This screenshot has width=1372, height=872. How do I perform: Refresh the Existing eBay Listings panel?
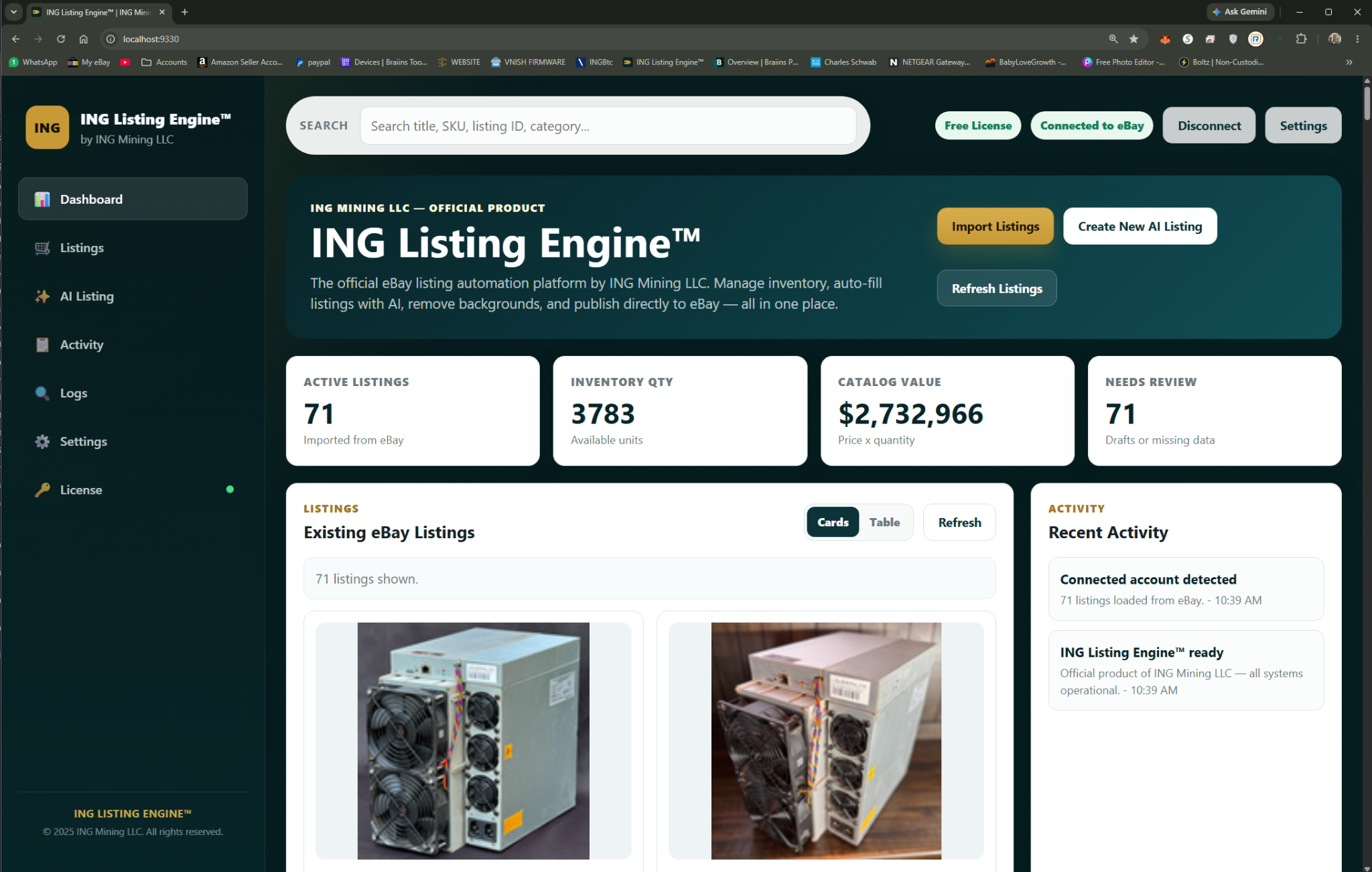coord(959,522)
